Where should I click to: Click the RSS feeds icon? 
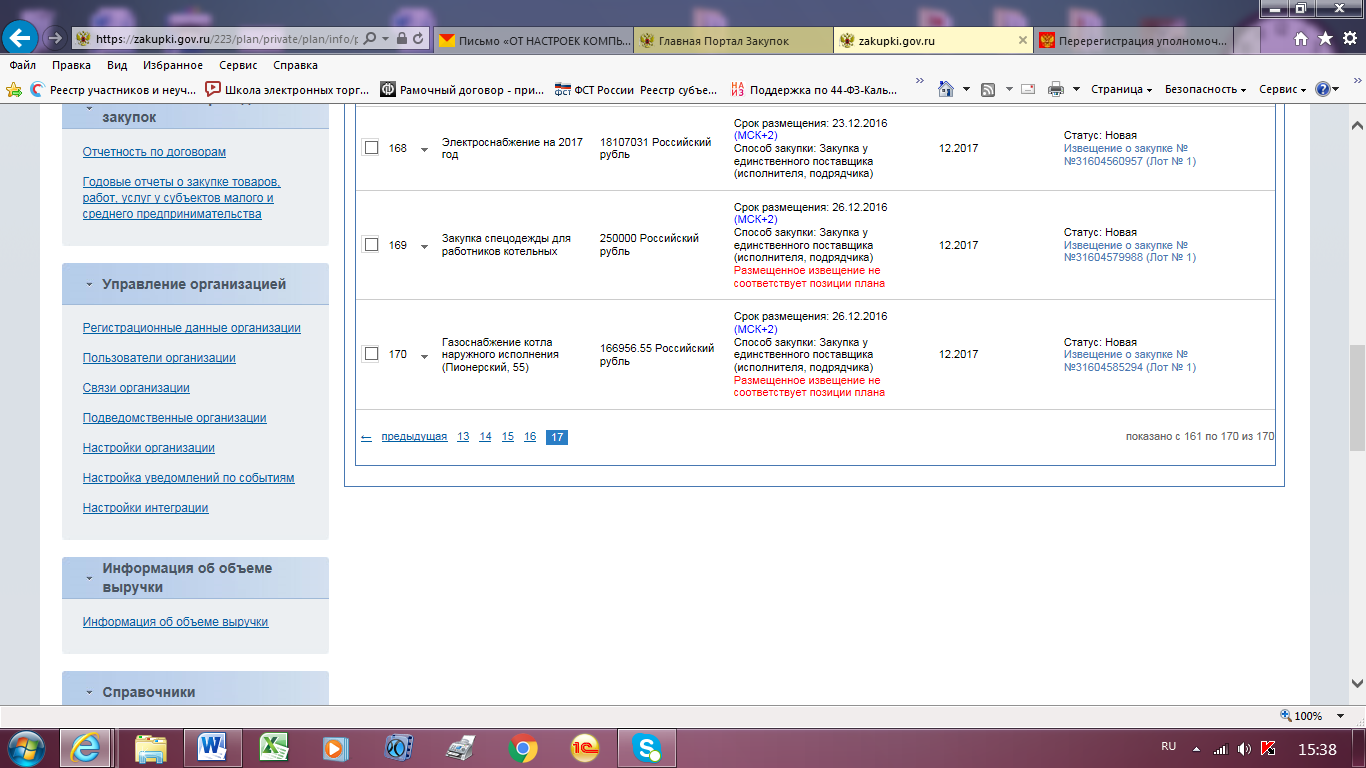[x=988, y=90]
